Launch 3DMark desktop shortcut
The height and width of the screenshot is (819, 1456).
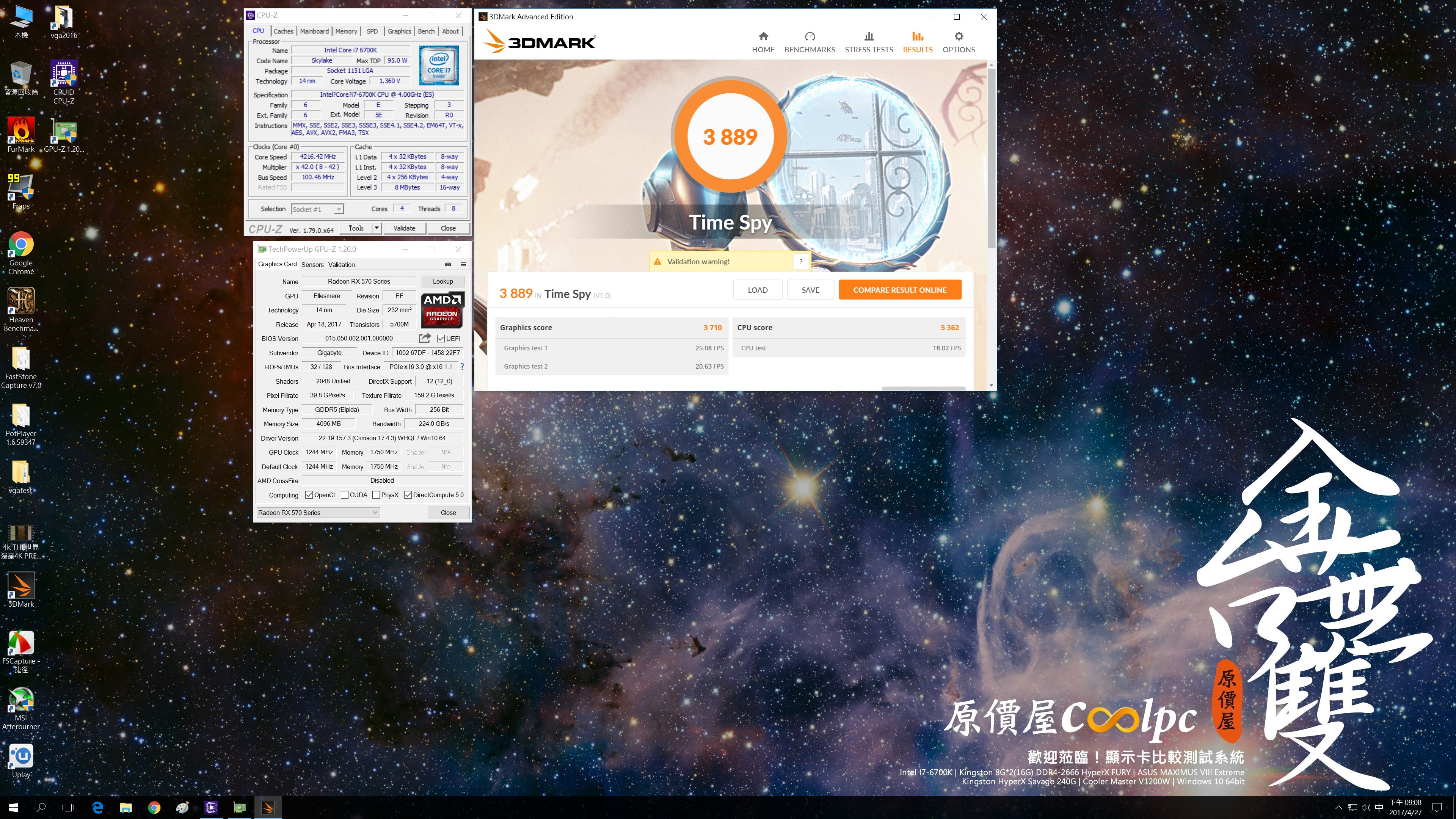click(21, 590)
